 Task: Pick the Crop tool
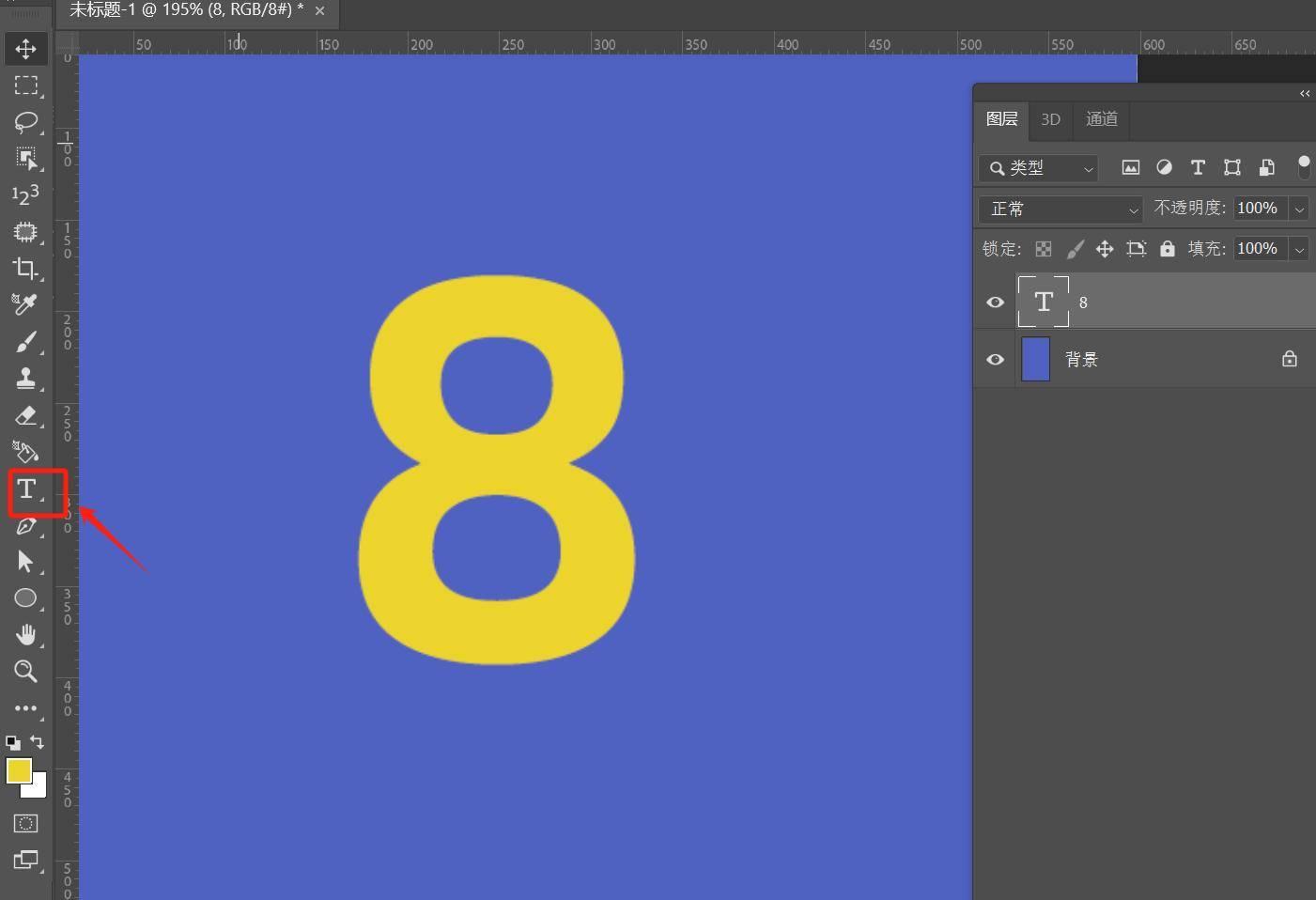point(25,269)
